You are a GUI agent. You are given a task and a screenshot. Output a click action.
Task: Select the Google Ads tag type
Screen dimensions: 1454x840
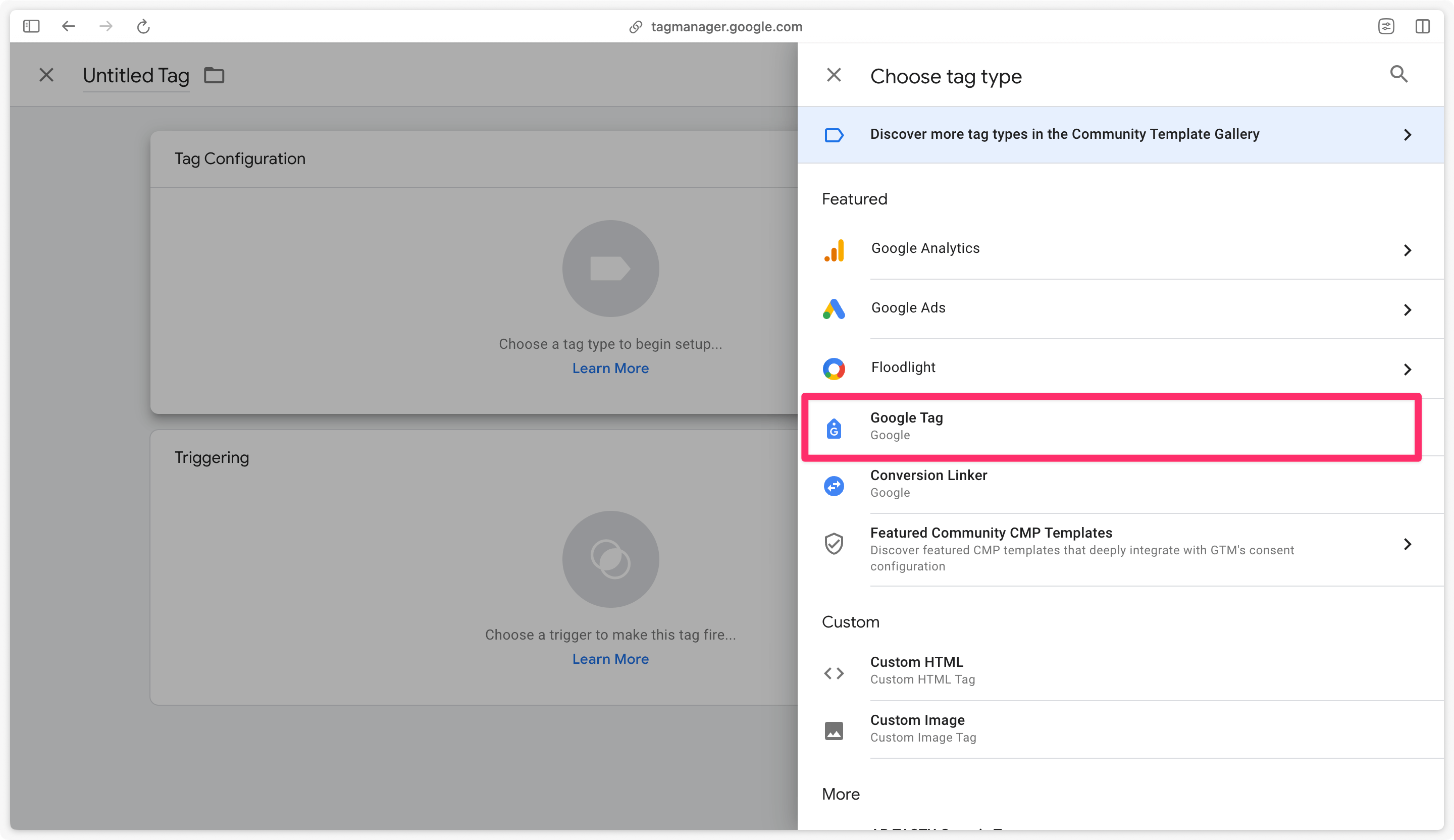pyautogui.click(x=1120, y=308)
